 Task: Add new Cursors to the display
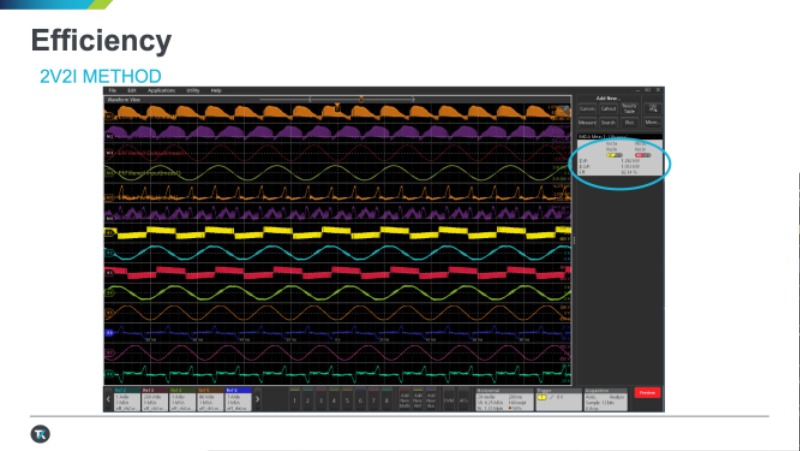point(587,109)
